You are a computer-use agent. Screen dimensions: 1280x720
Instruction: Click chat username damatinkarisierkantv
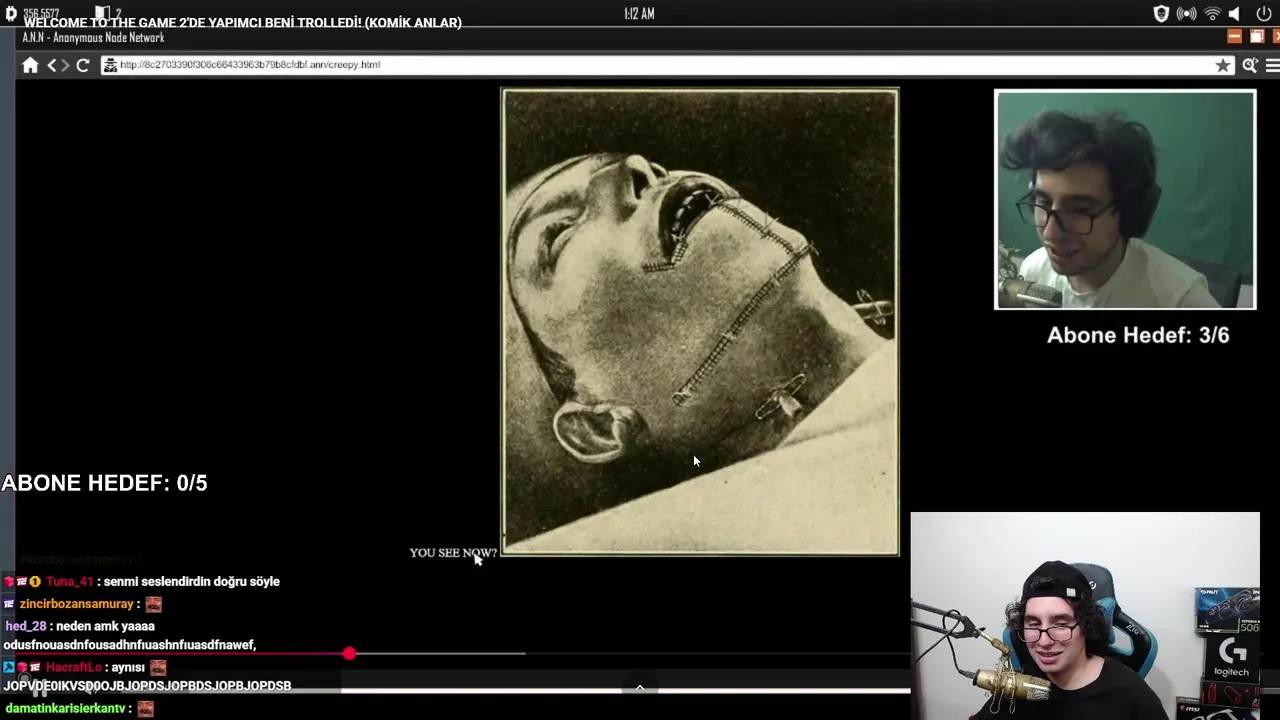65,708
